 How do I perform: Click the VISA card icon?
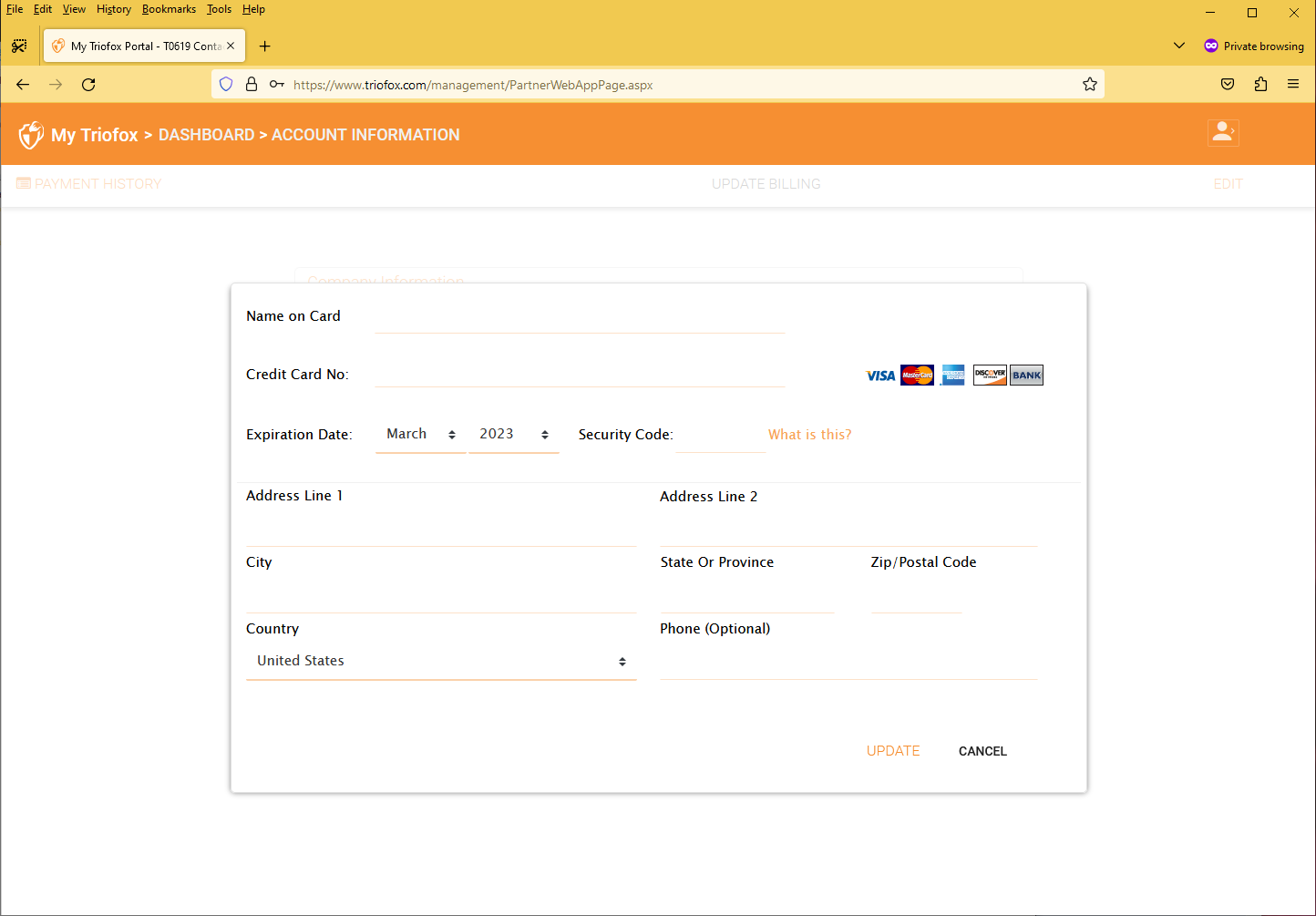[879, 375]
